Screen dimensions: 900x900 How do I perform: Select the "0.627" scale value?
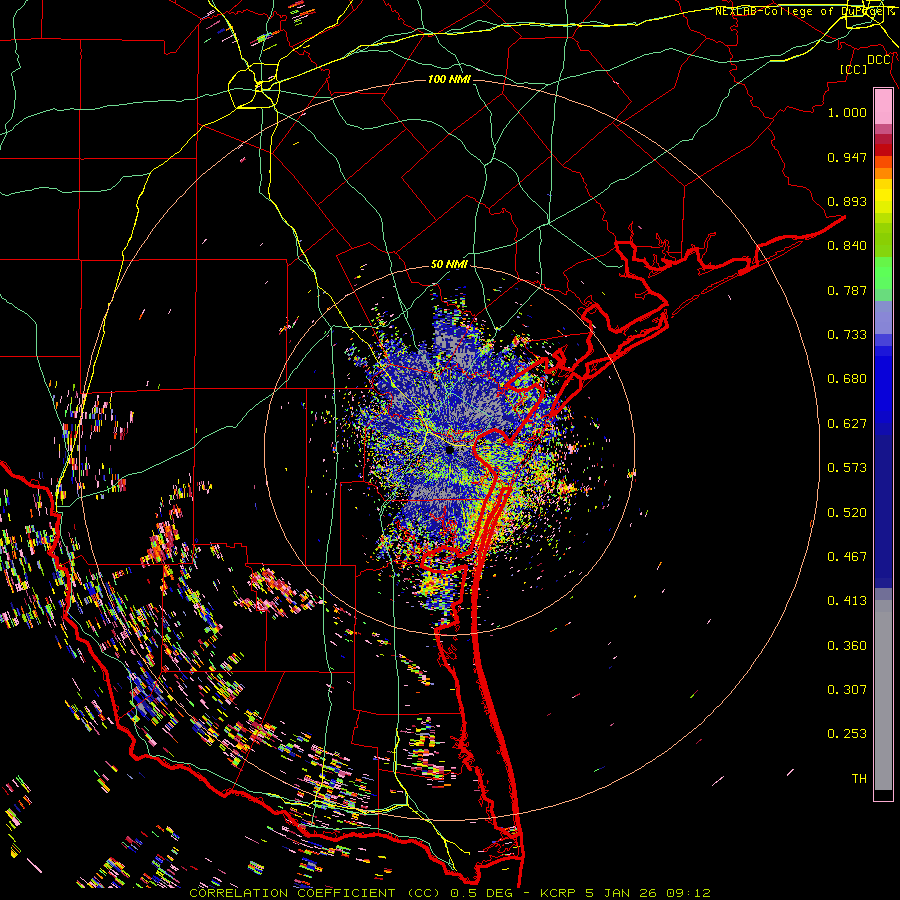coord(847,424)
